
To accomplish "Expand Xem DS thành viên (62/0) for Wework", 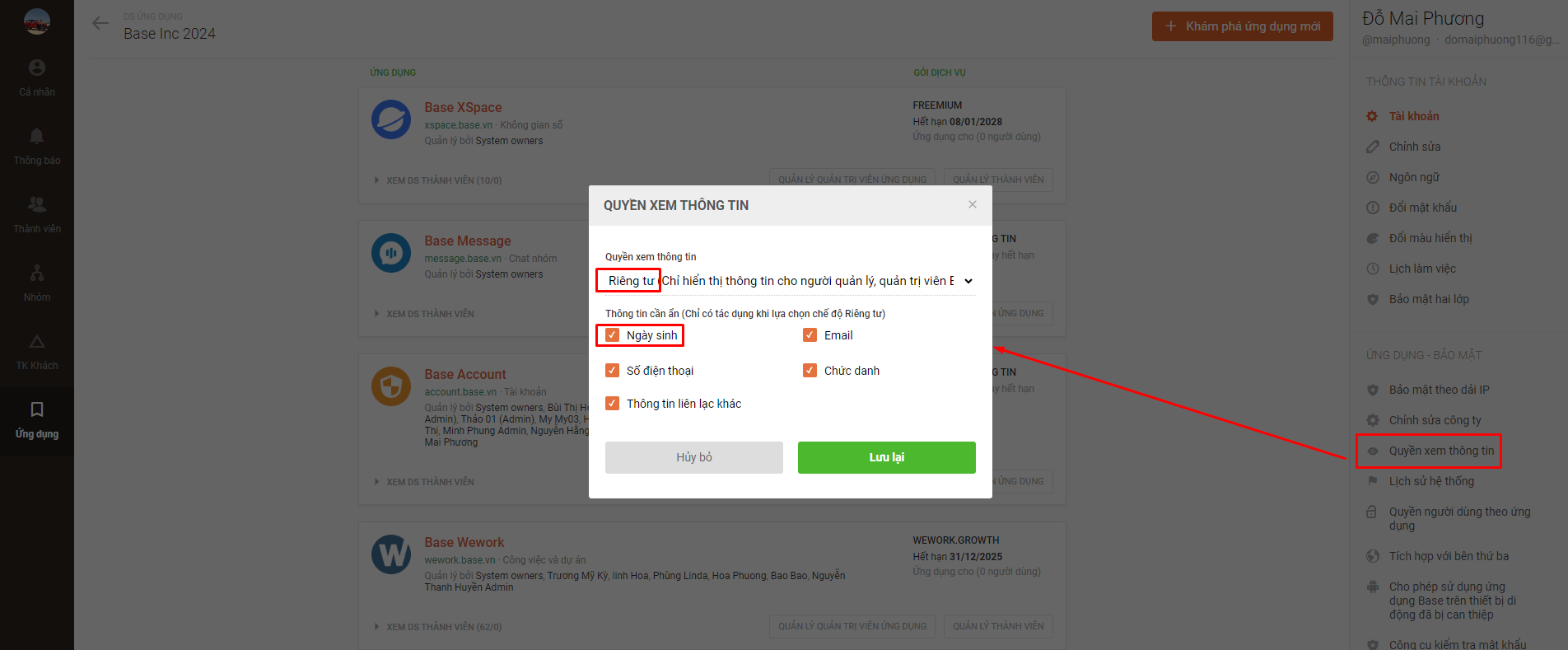I will (437, 627).
